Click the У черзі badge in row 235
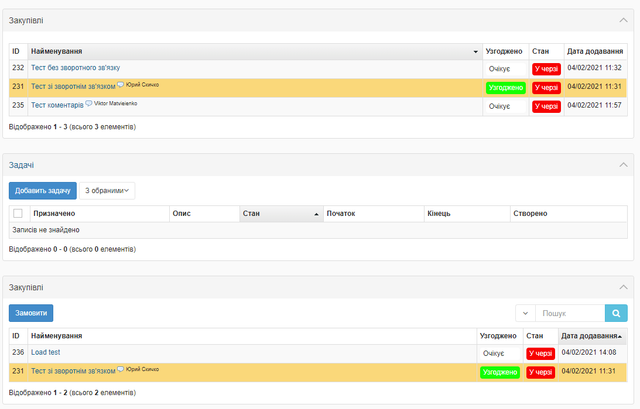The image size is (640, 409). (x=546, y=107)
